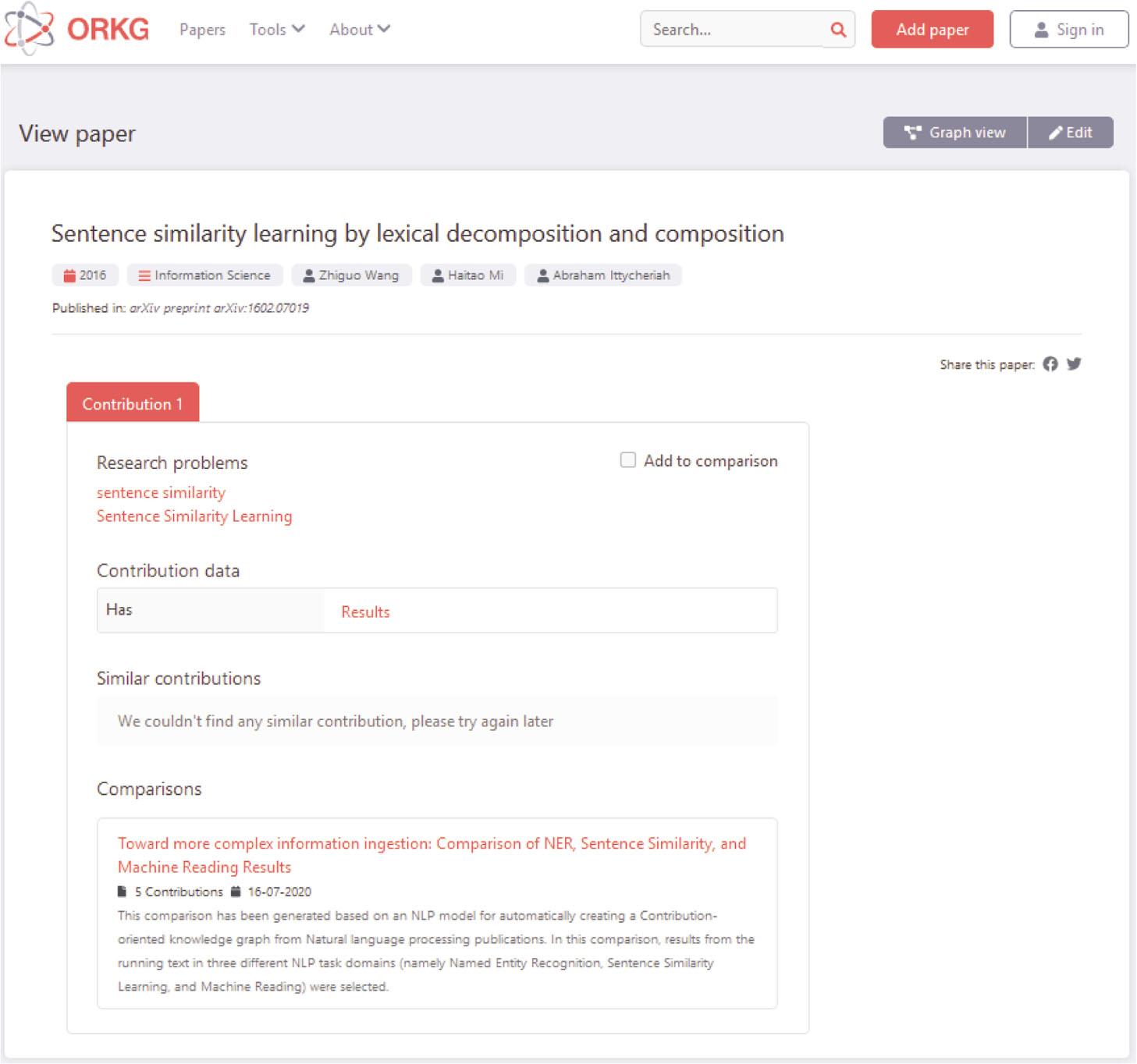Open the Information Science research field badge
Screen dimensions: 1137x1064
click(x=204, y=275)
